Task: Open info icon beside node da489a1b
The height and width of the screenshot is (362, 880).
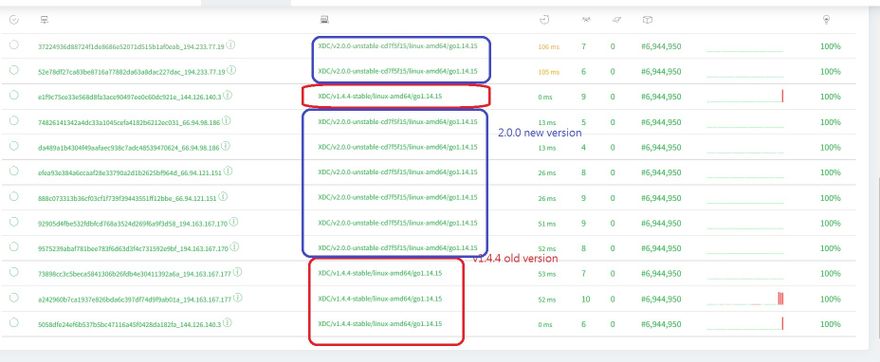Action: [x=226, y=146]
